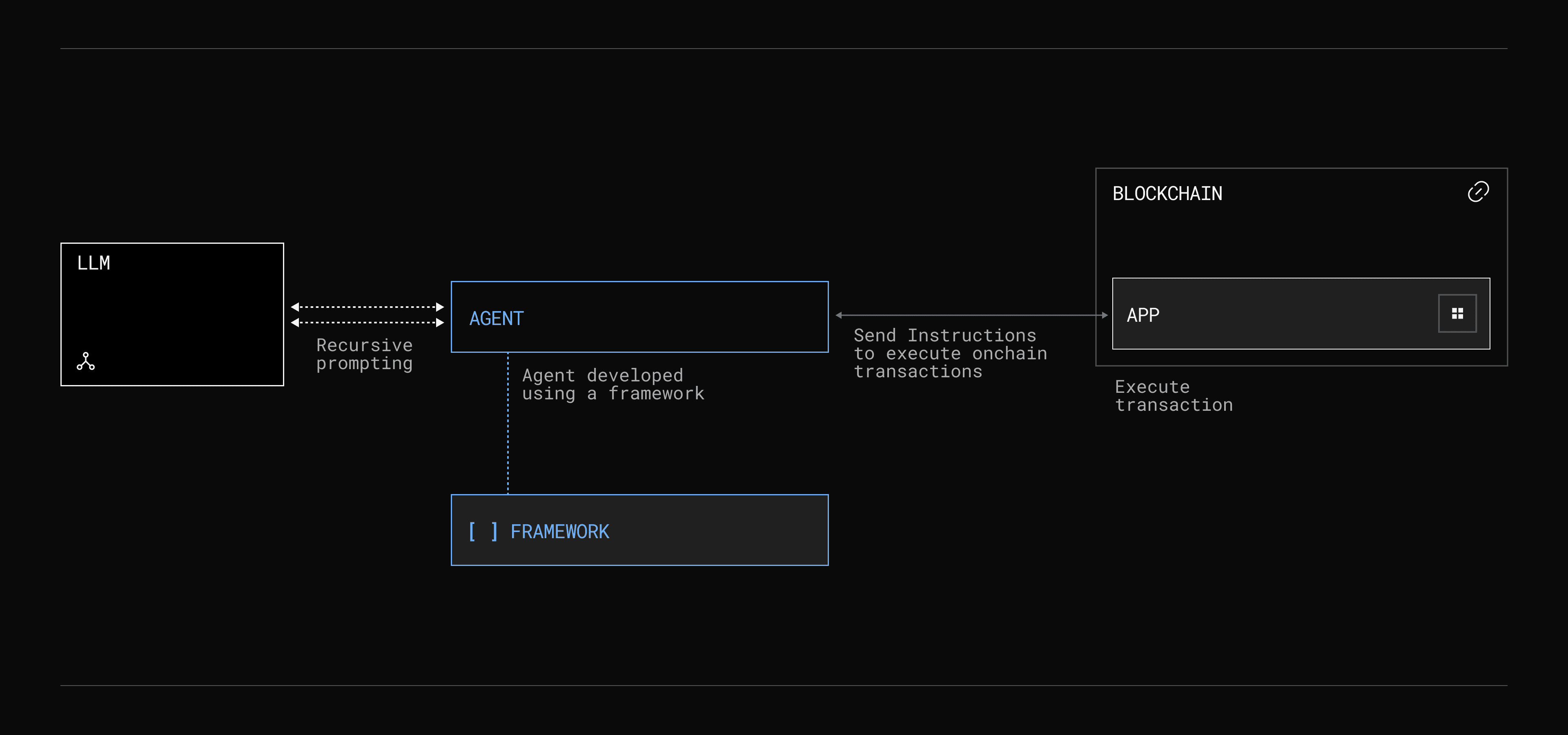
Task: Click the lower dotted arrow's left arrowhead
Action: point(295,323)
